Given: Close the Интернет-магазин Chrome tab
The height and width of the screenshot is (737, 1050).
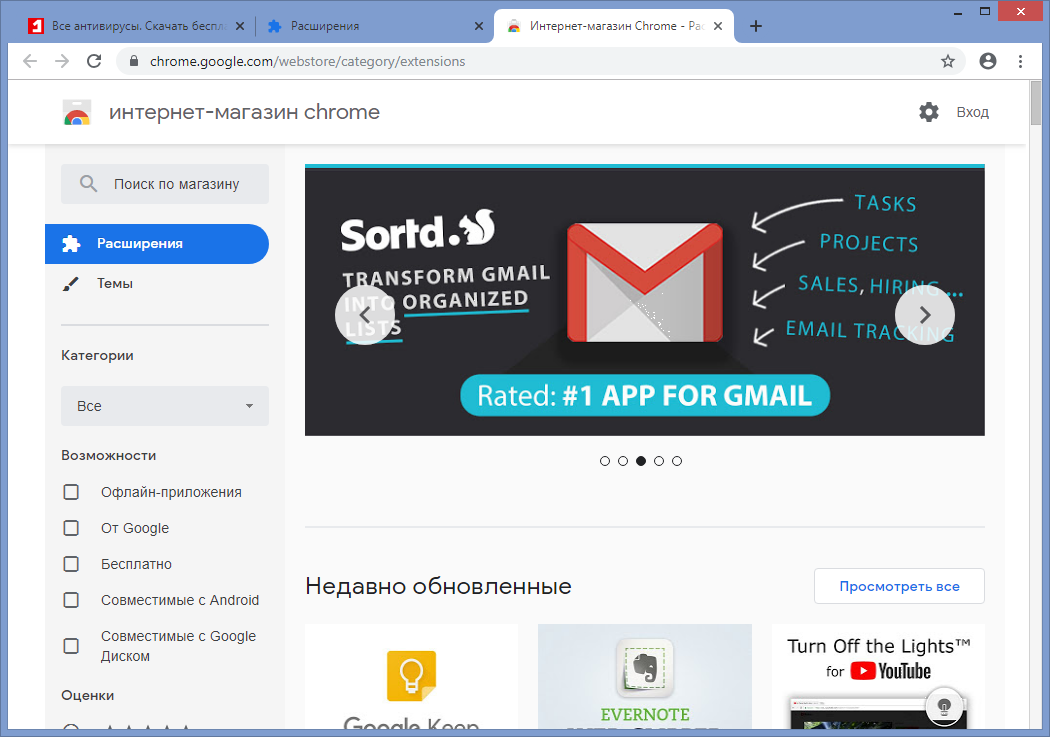Looking at the screenshot, I should point(718,26).
